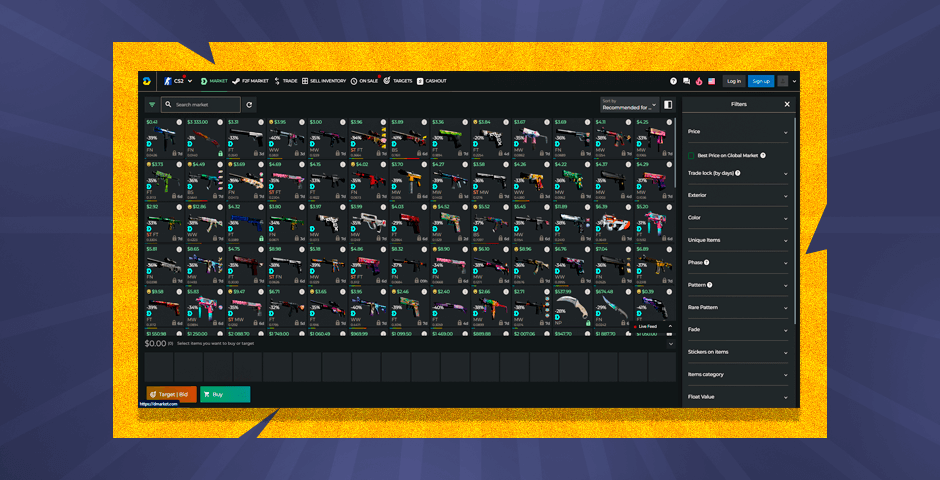The height and width of the screenshot is (480, 940).
Task: Click the blue Sign up button
Action: coord(761,81)
